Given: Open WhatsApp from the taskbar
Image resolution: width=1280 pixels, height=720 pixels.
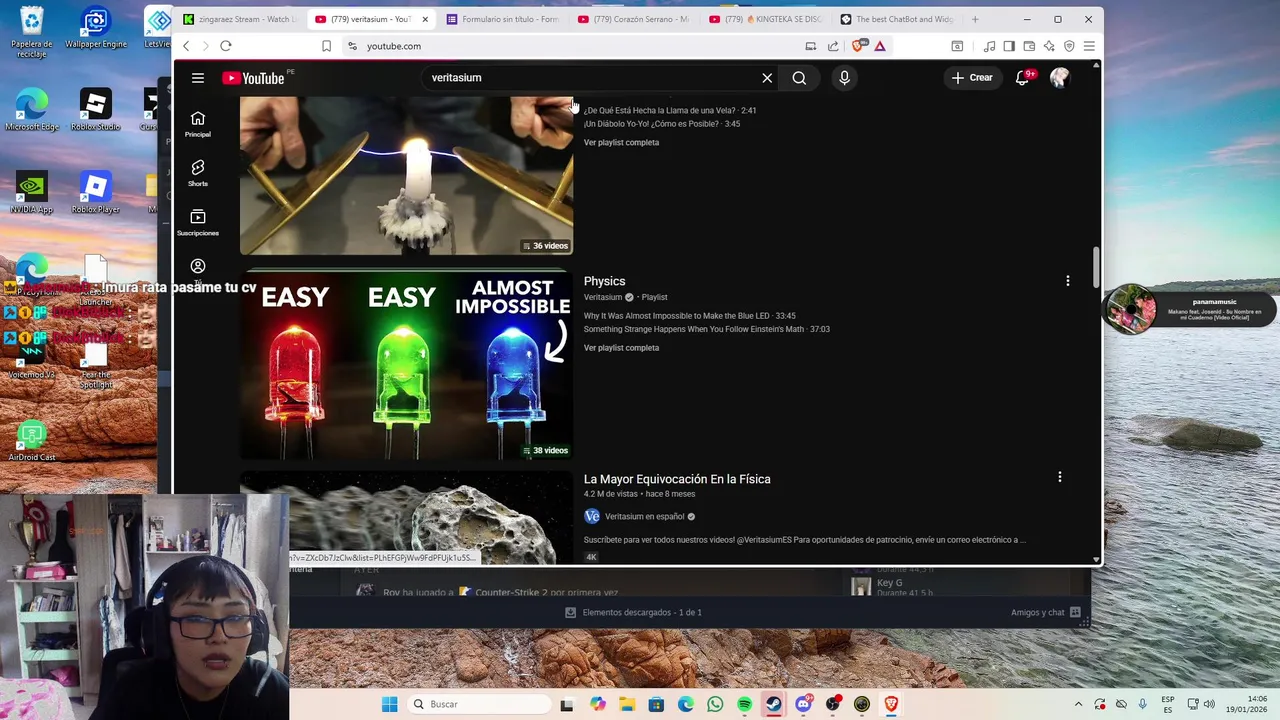Looking at the screenshot, I should [715, 704].
